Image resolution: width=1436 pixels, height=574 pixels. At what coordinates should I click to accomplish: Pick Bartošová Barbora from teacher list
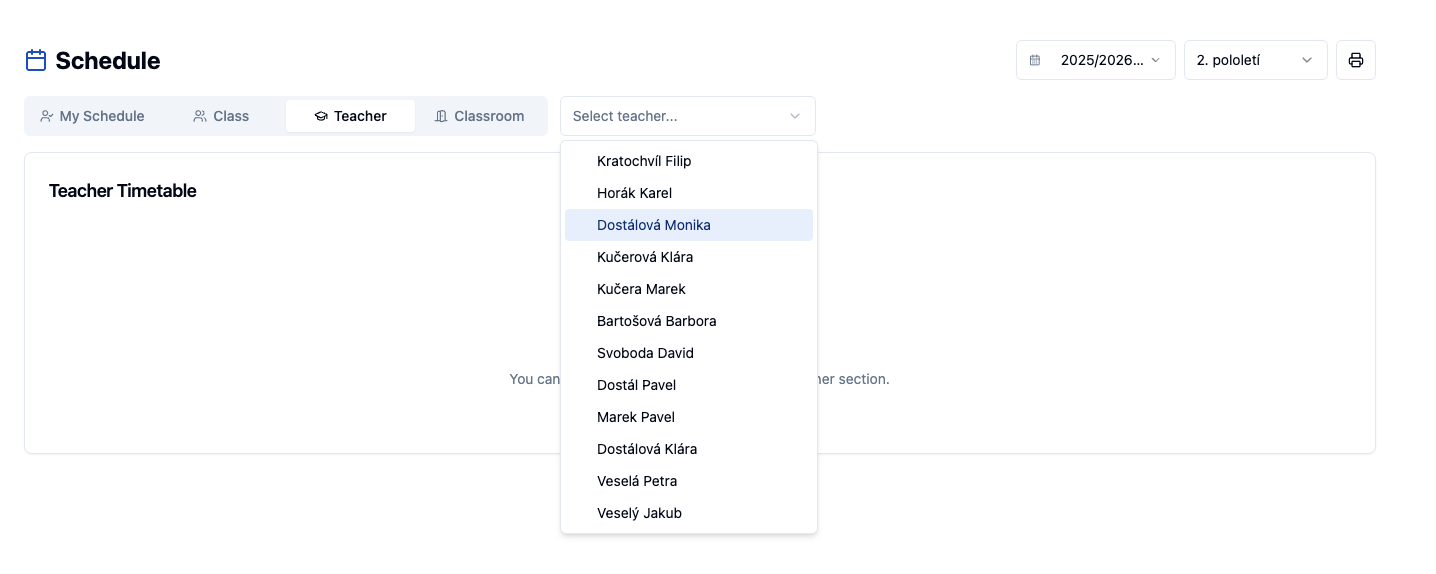point(688,321)
